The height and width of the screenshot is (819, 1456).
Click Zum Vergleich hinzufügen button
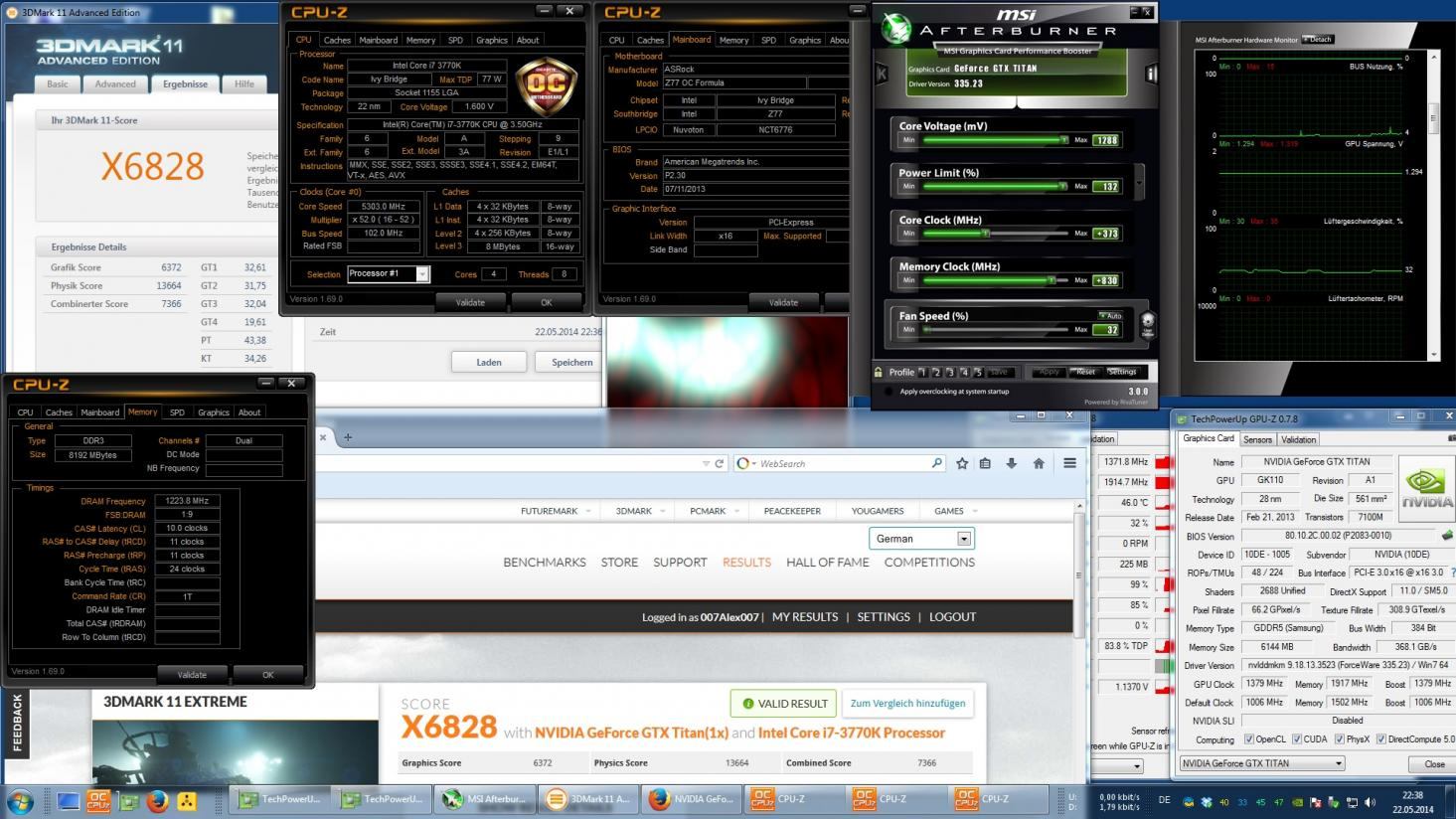[907, 704]
